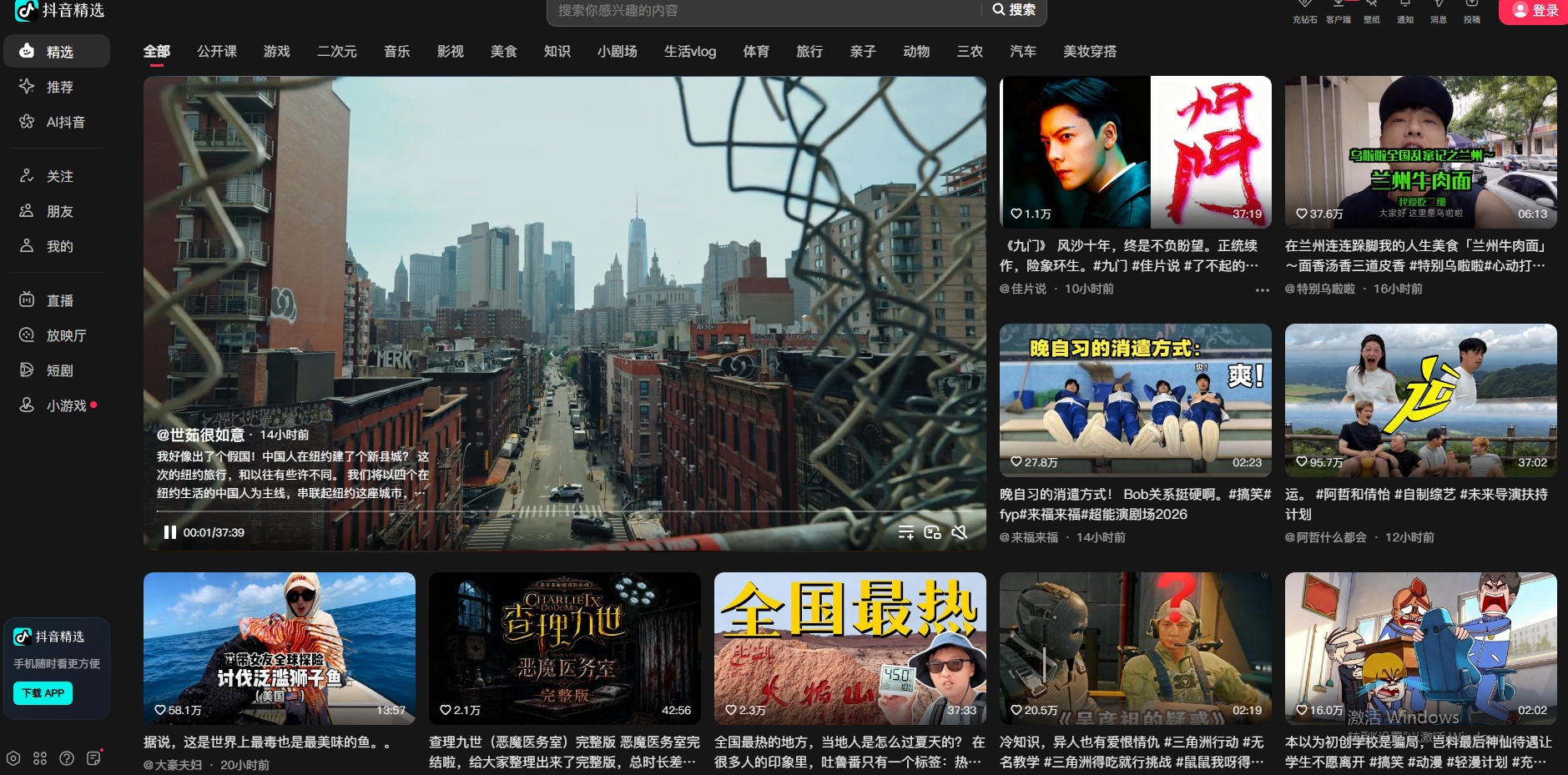This screenshot has height=775, width=1568.
Task: Switch to the 游戏 tab
Action: point(277,52)
